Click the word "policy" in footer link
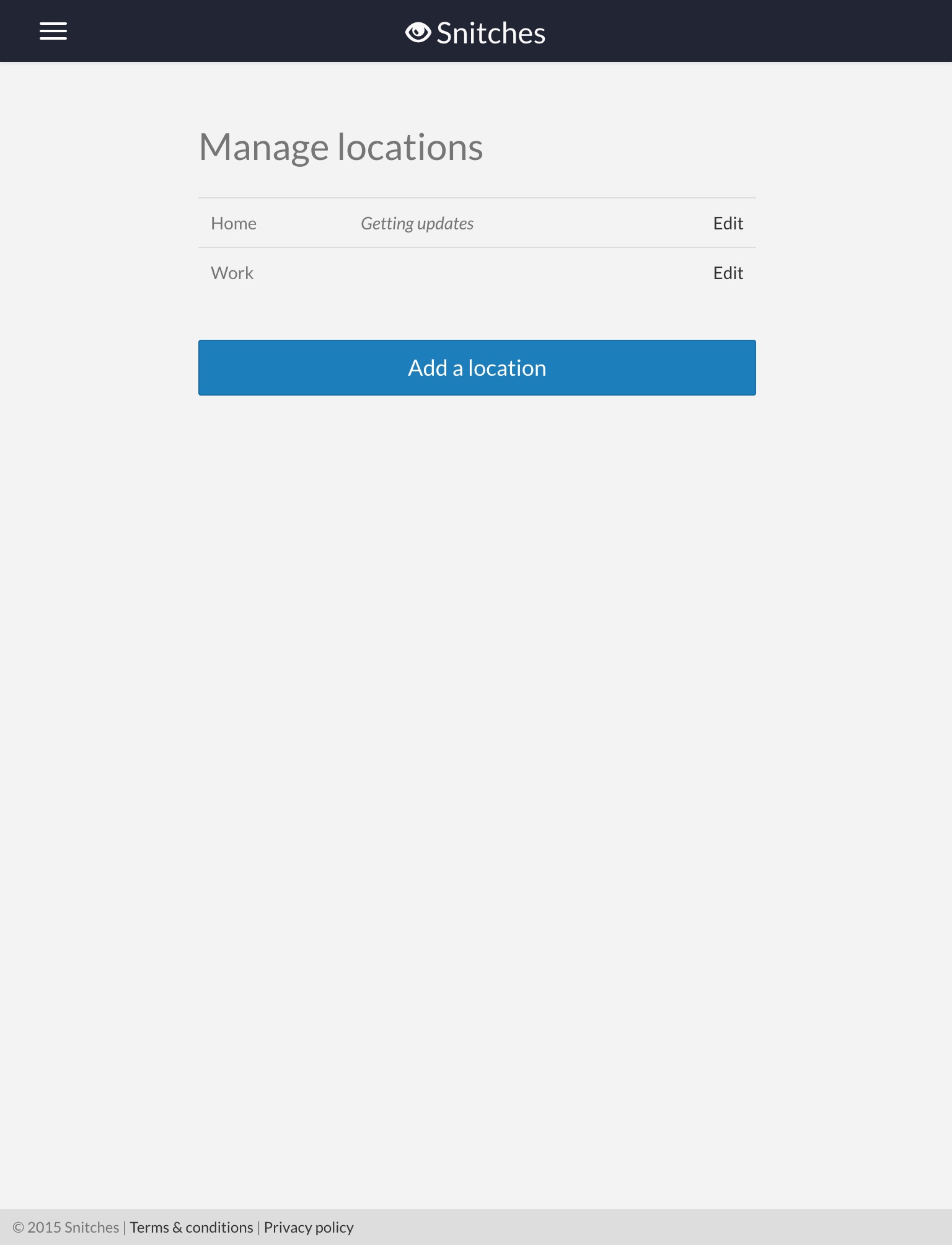The width and height of the screenshot is (952, 1245). point(334,1228)
